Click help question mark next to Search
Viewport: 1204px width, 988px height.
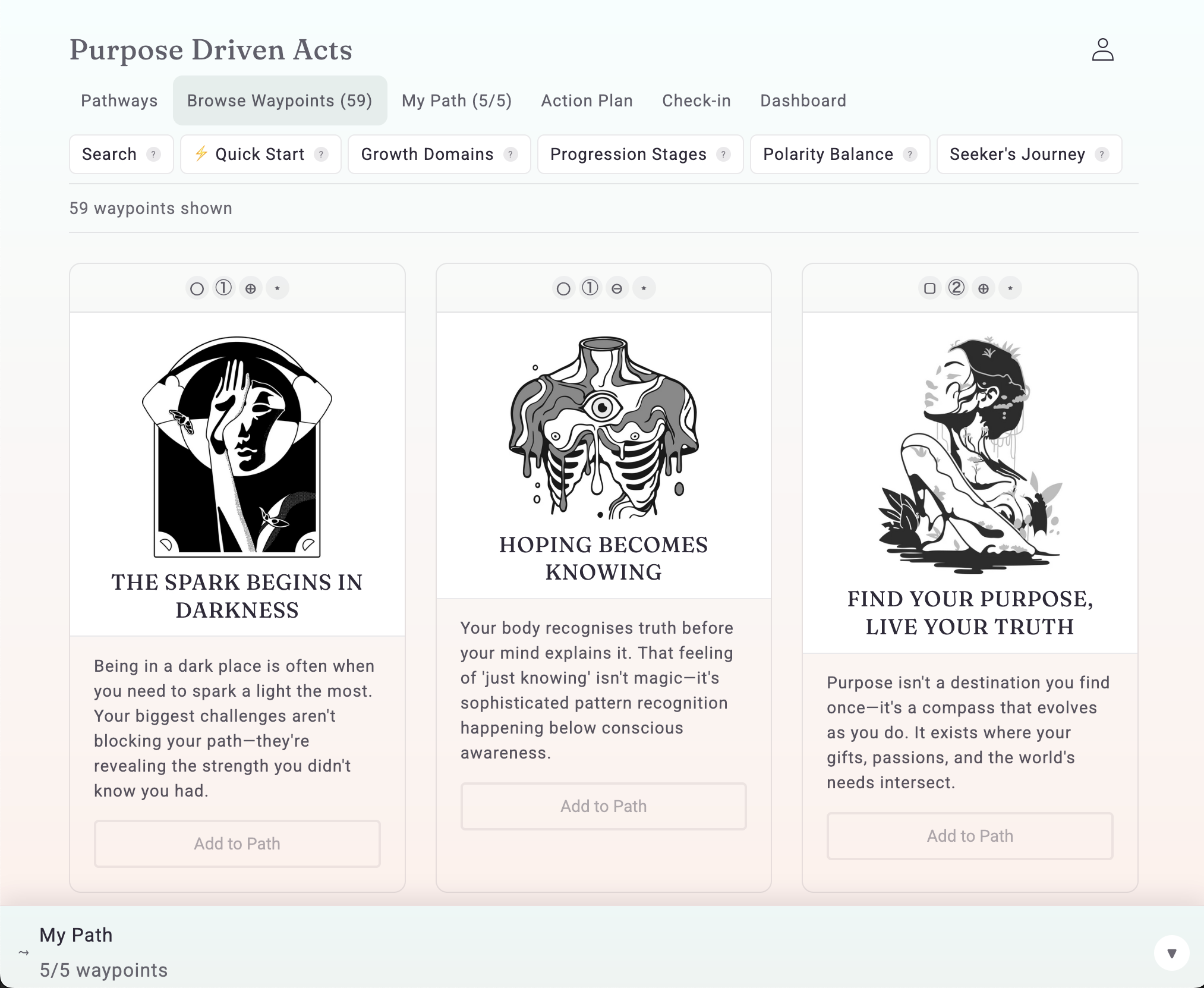coord(153,155)
